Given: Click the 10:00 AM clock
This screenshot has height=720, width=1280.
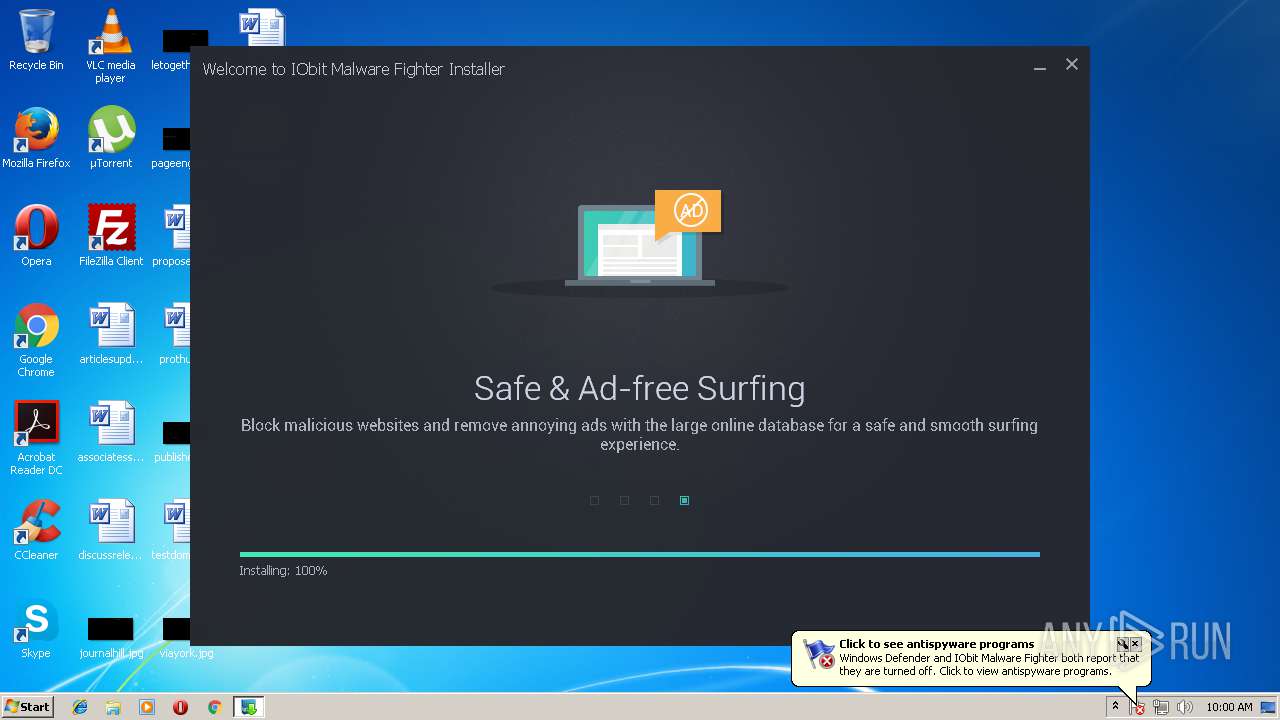Looking at the screenshot, I should coord(1229,707).
